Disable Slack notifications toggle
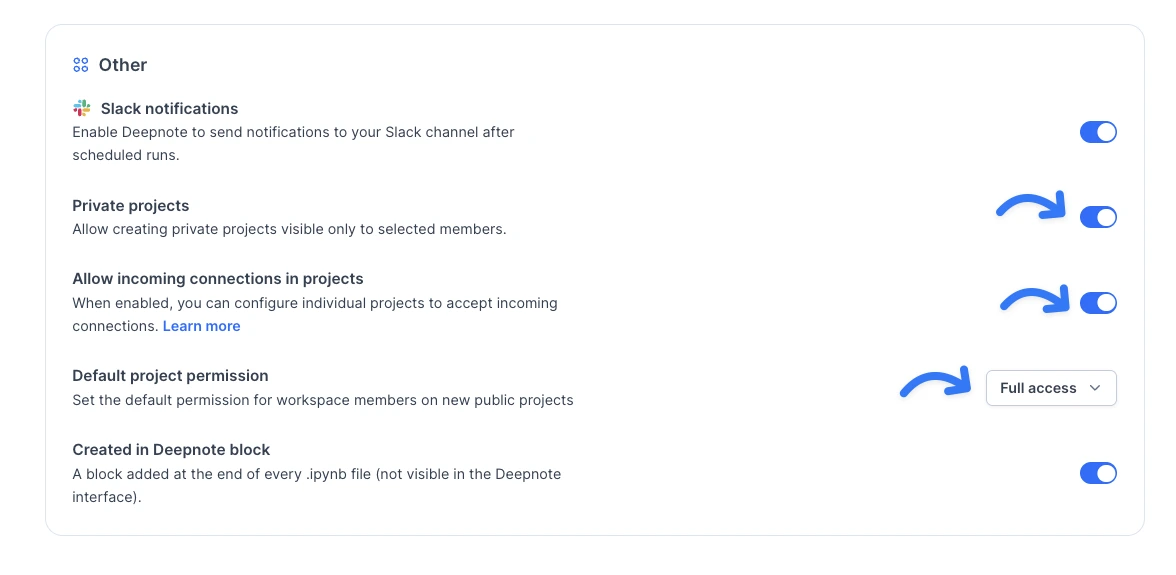The image size is (1176, 575). (1098, 132)
